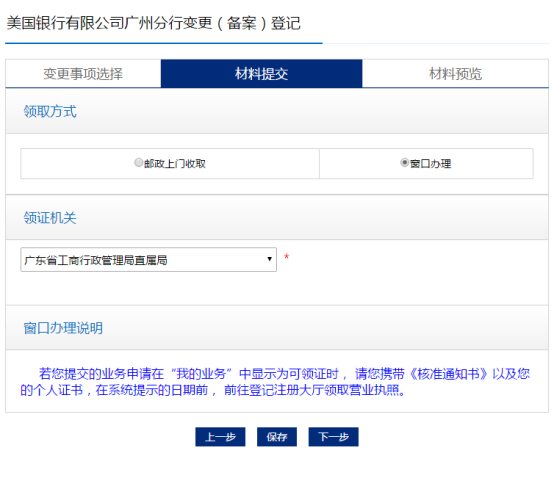Select the 邮政上门收取 radio button
The width and height of the screenshot is (554, 479).
[x=138, y=162]
